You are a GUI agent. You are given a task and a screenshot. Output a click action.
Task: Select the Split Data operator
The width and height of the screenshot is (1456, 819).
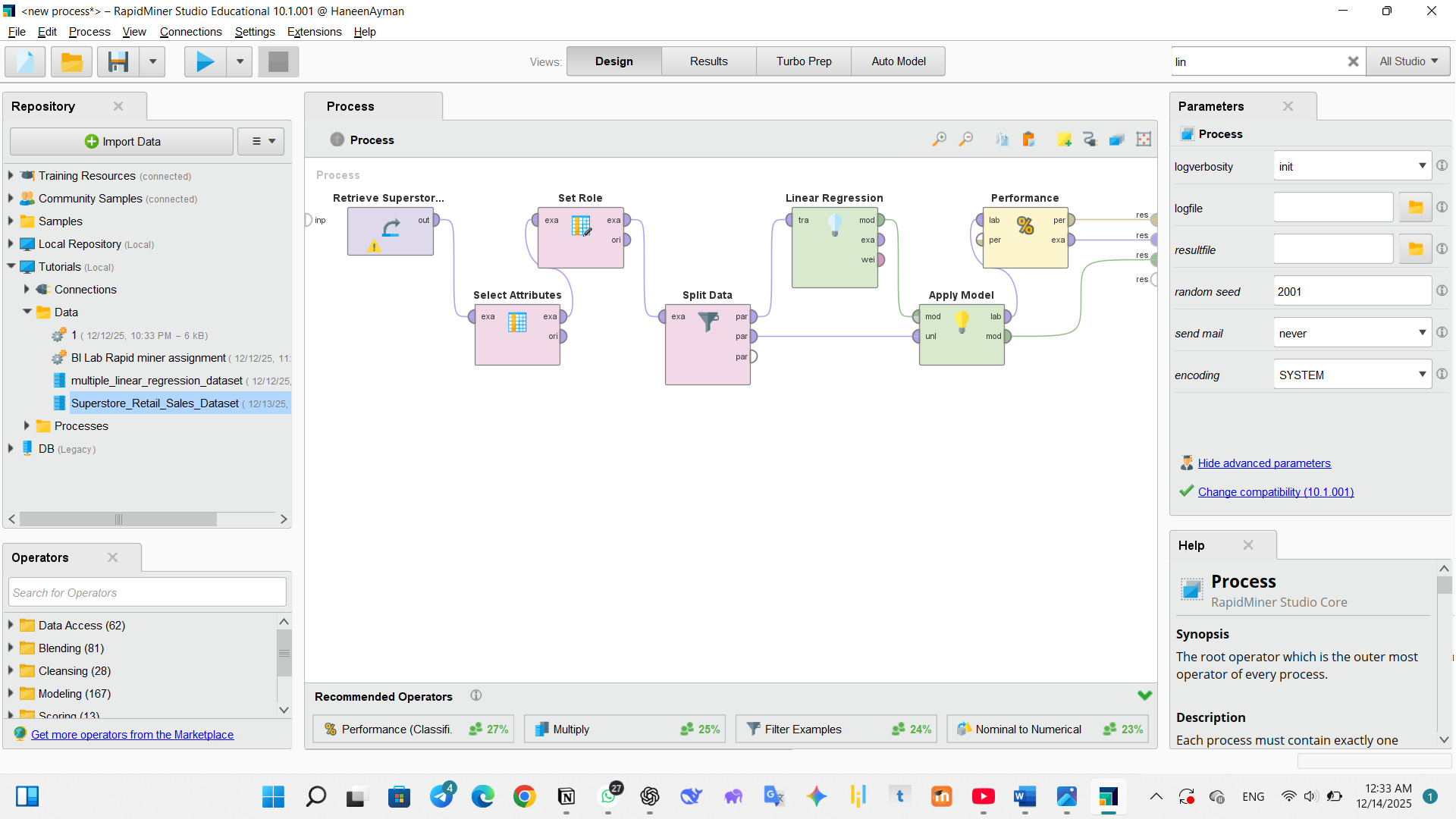pos(708,344)
